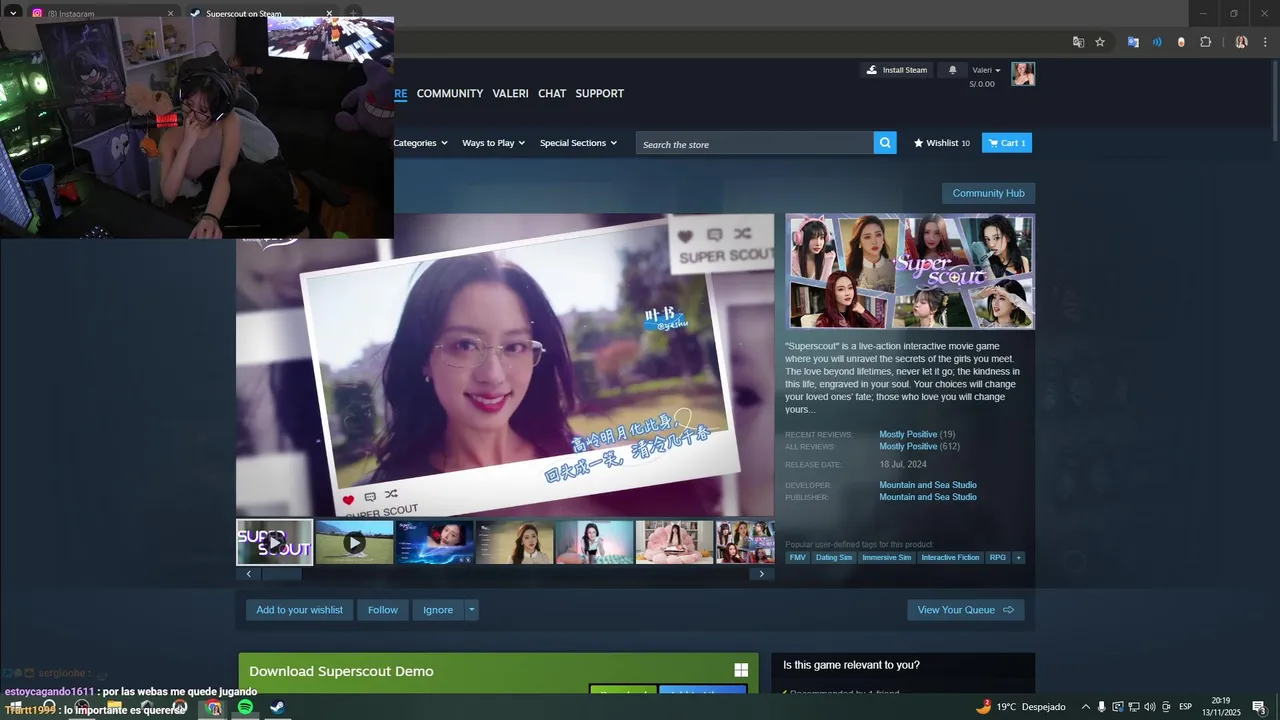
Task: Open the CHAT menu item
Action: click(552, 93)
